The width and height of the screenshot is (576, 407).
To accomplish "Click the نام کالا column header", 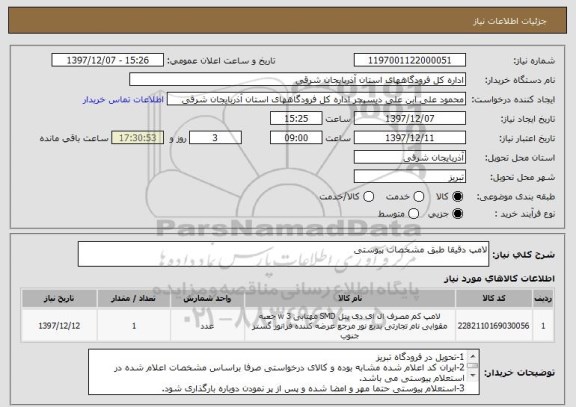I will coord(350,299).
